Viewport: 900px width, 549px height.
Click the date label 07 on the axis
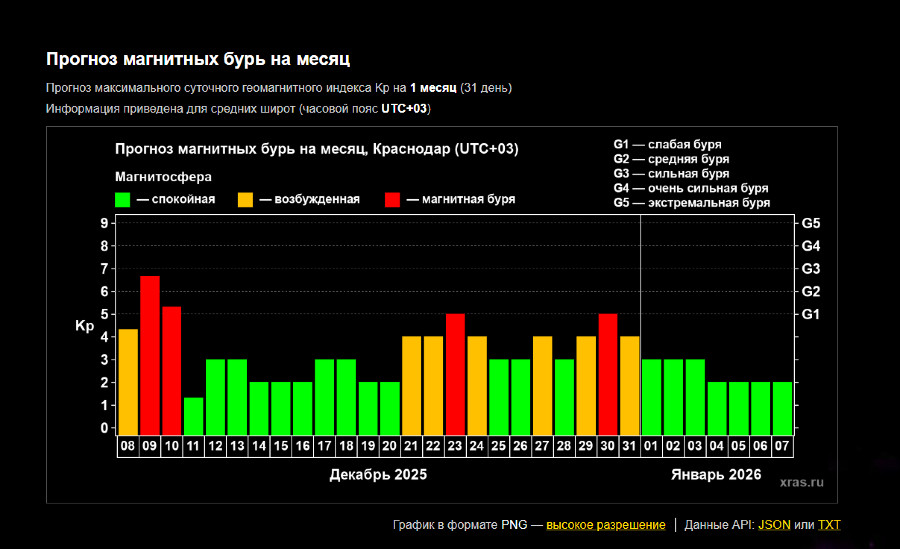click(x=782, y=447)
